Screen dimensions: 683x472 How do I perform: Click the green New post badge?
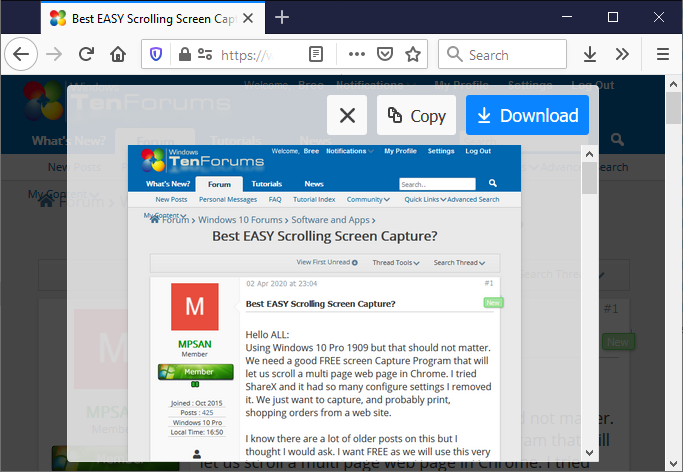coord(493,303)
